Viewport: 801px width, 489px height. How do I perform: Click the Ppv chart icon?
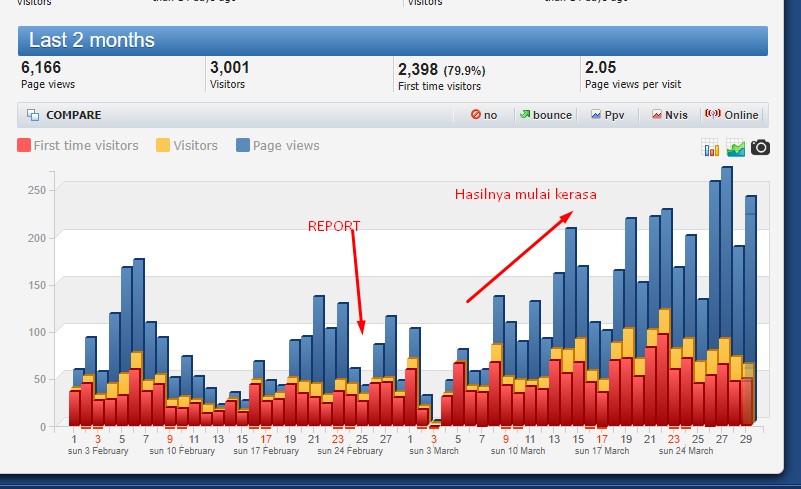pyautogui.click(x=596, y=114)
